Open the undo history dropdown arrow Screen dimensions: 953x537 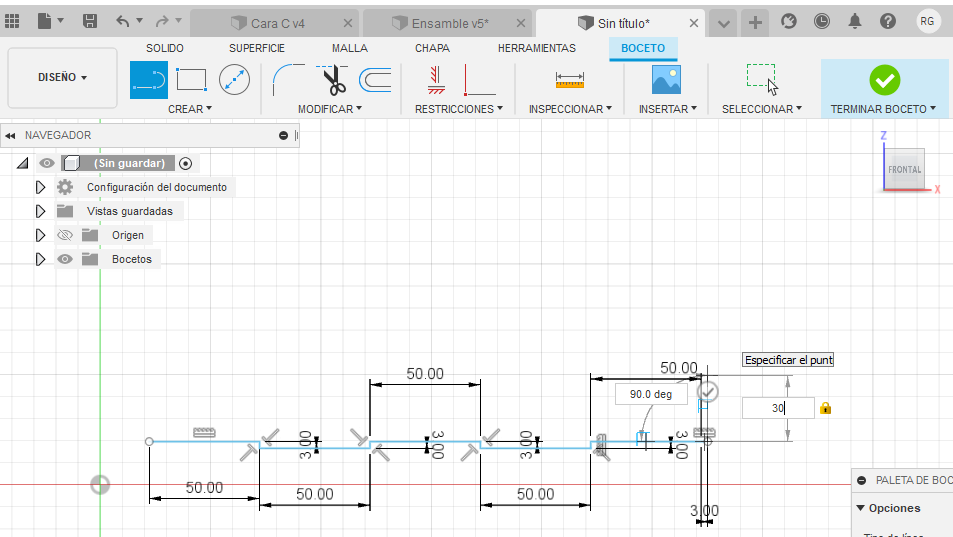pyautogui.click(x=140, y=21)
